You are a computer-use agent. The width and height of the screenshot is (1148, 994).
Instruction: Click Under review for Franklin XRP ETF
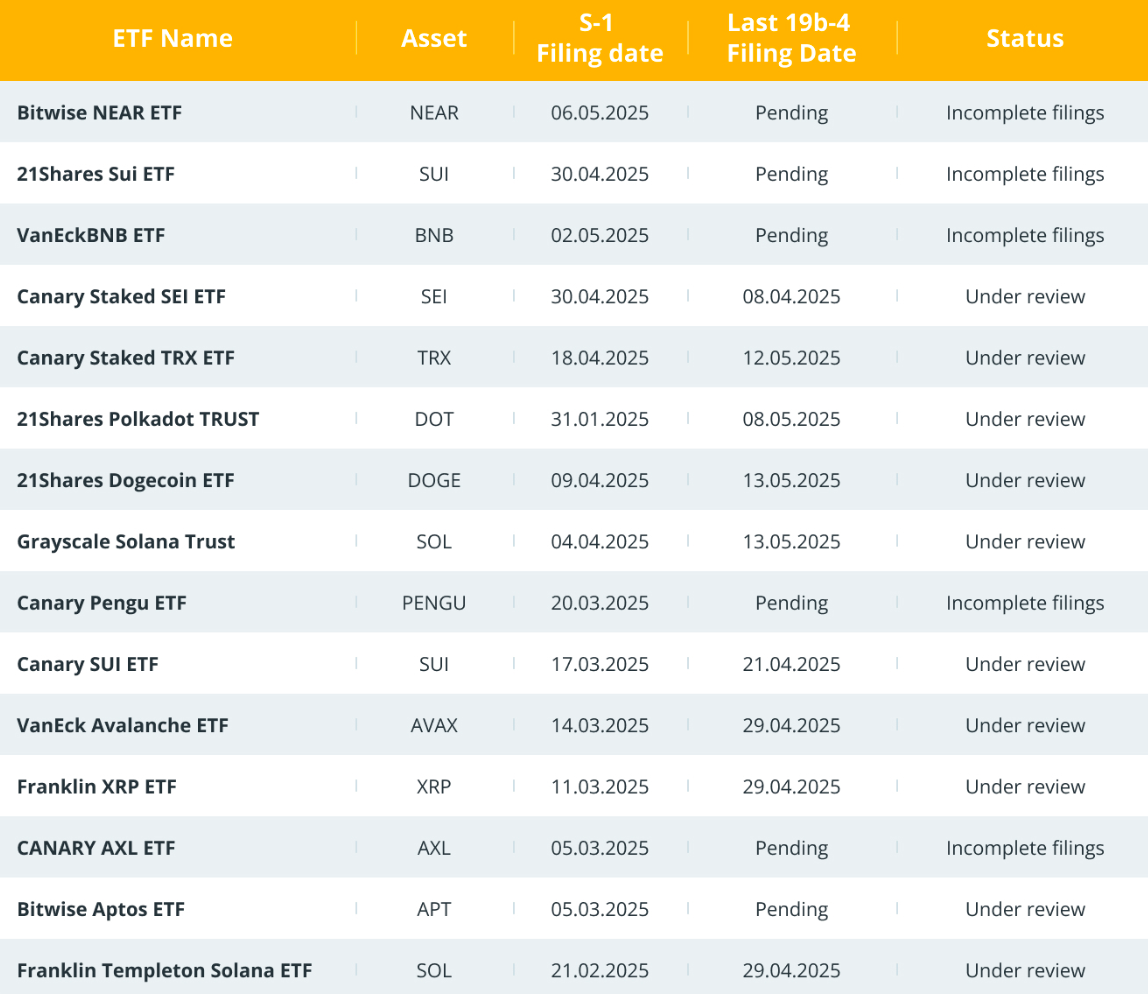click(1025, 787)
